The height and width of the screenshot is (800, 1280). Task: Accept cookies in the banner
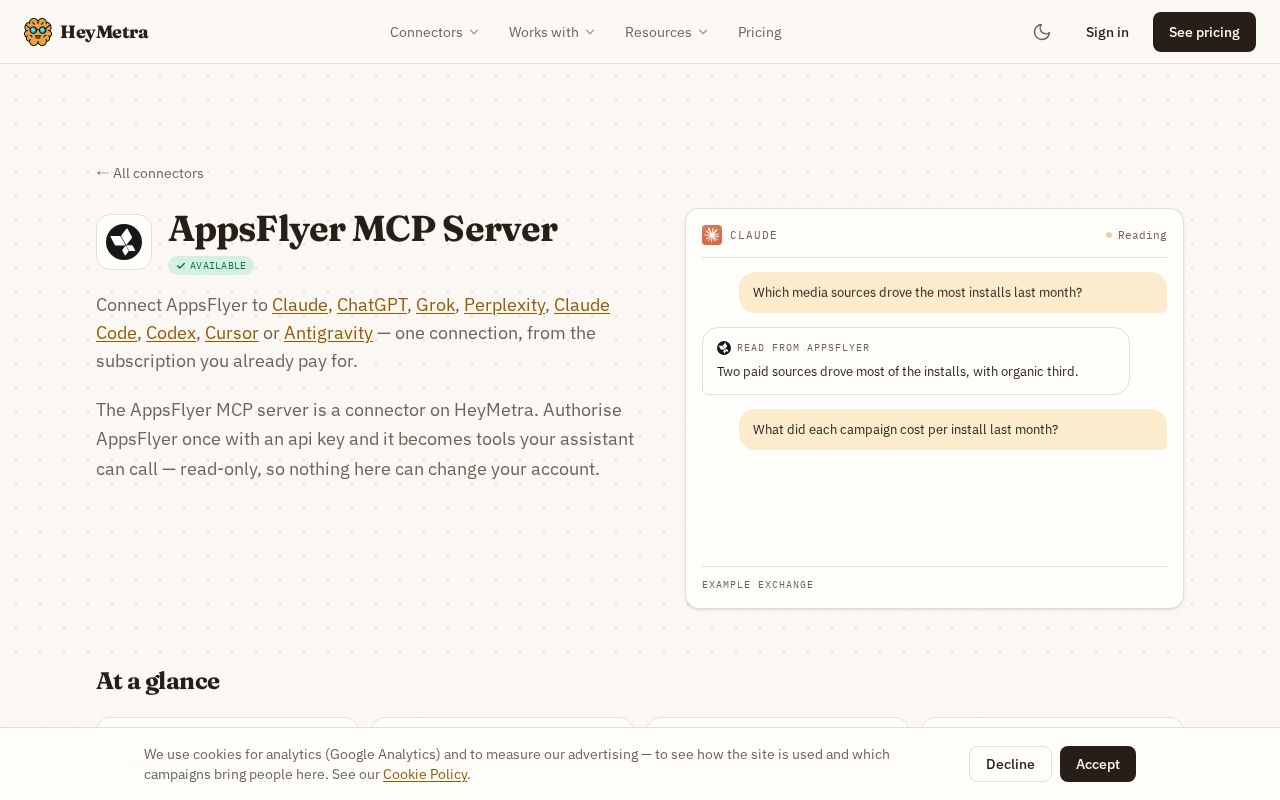(x=1098, y=764)
